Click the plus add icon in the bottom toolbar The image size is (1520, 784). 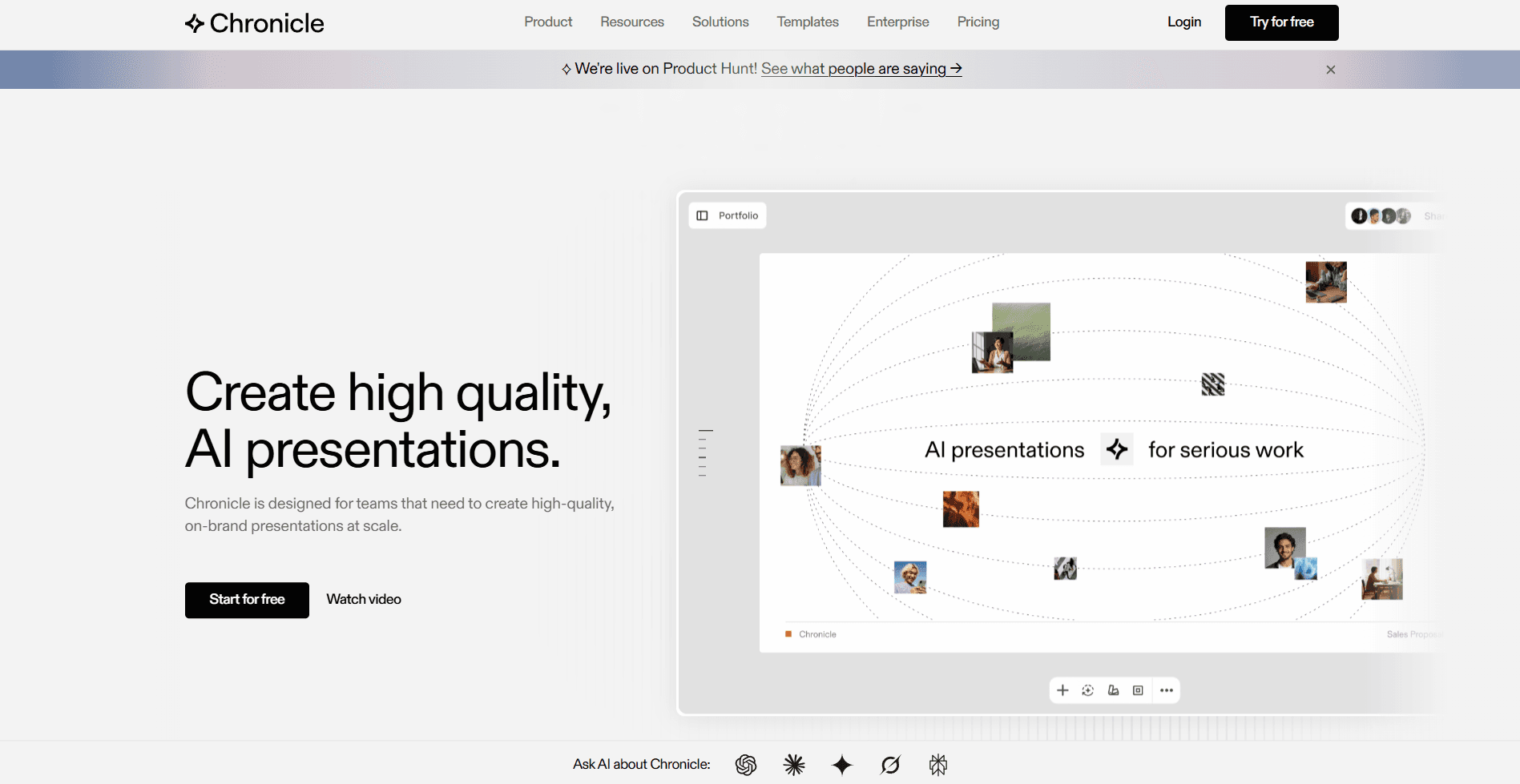(x=1062, y=690)
